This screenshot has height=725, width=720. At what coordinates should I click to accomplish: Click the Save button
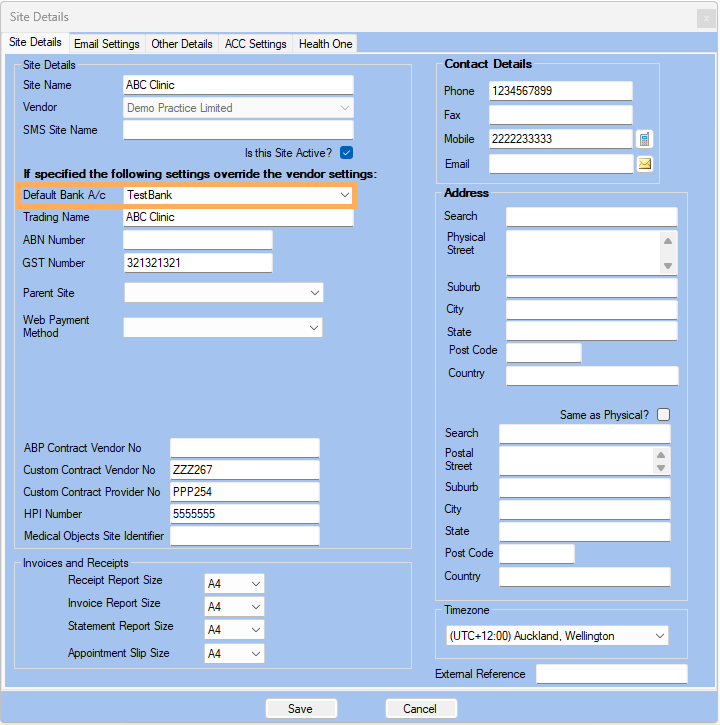click(x=301, y=708)
